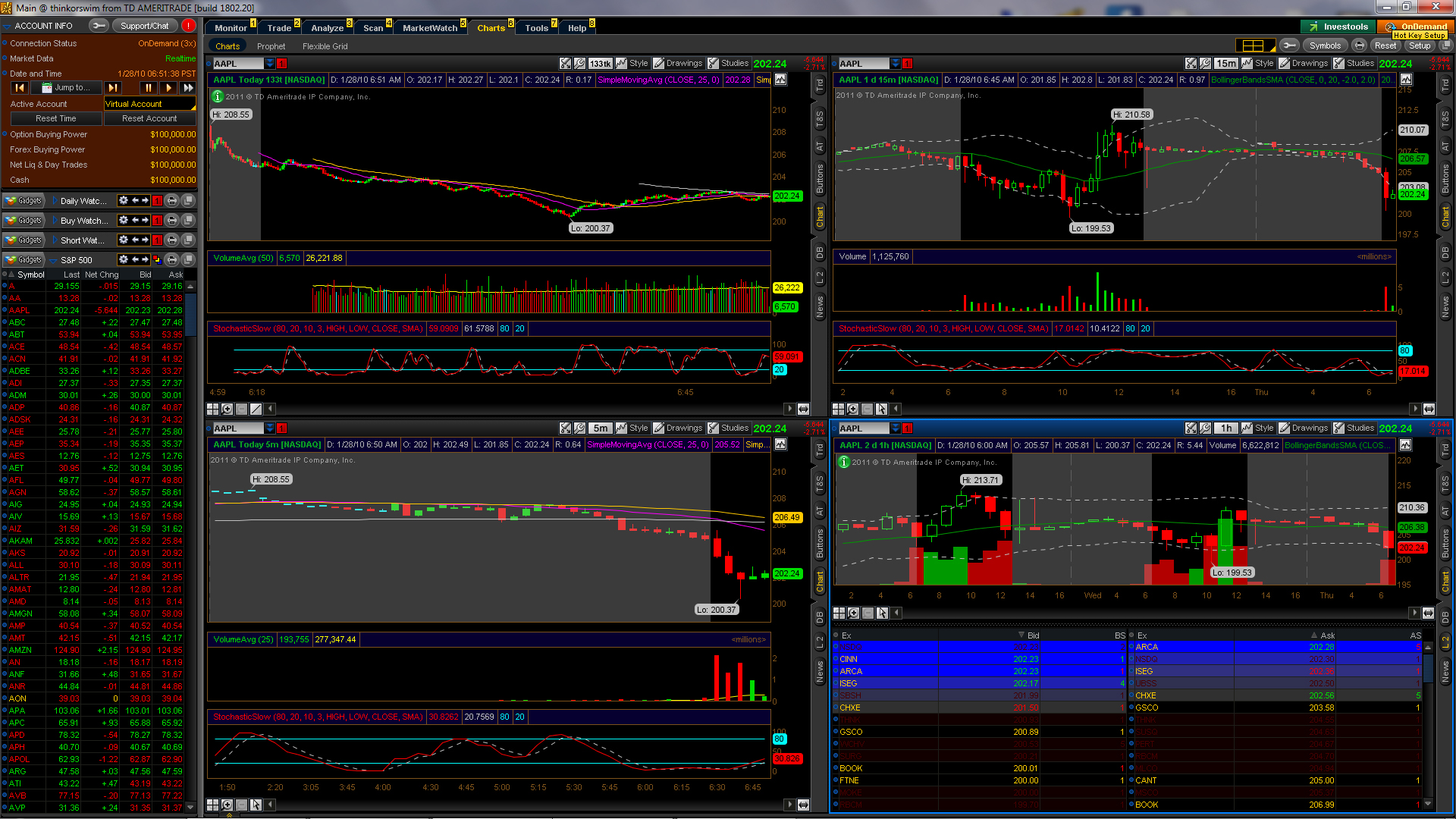Screen dimensions: 1456x819
Task: Fast forward the OnDemand playback
Action: tap(188, 88)
